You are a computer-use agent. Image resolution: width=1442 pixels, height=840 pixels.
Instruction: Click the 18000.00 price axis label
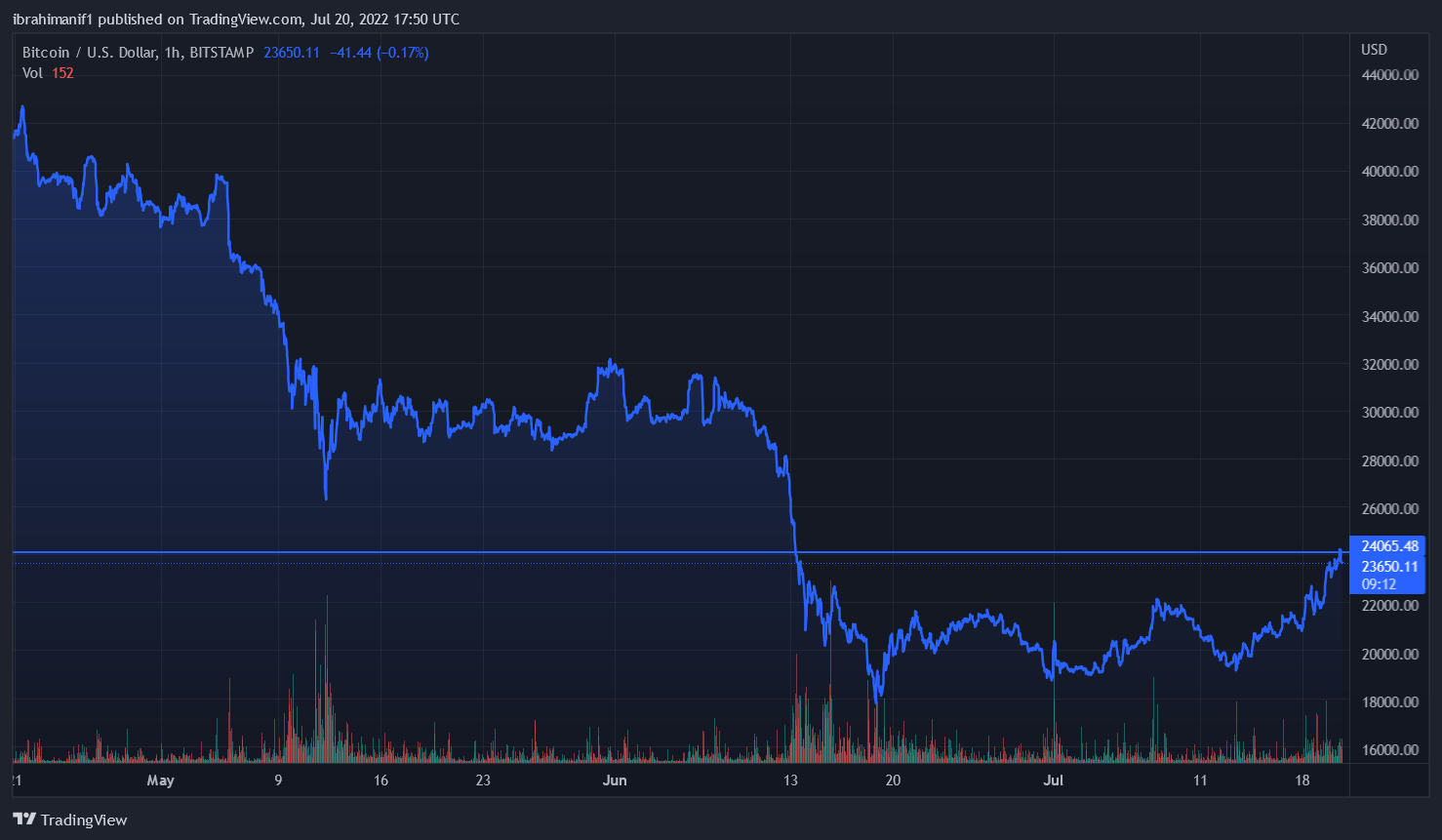click(1390, 702)
